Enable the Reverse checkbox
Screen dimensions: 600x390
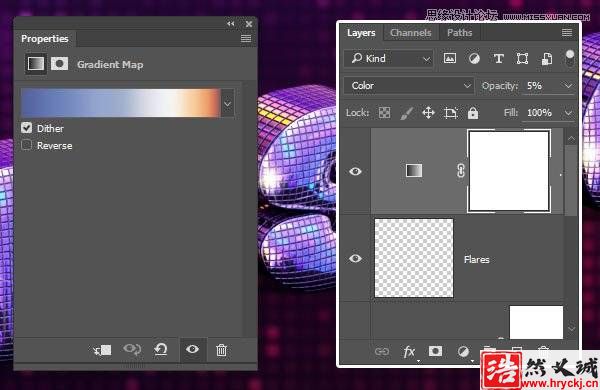pyautogui.click(x=26, y=145)
